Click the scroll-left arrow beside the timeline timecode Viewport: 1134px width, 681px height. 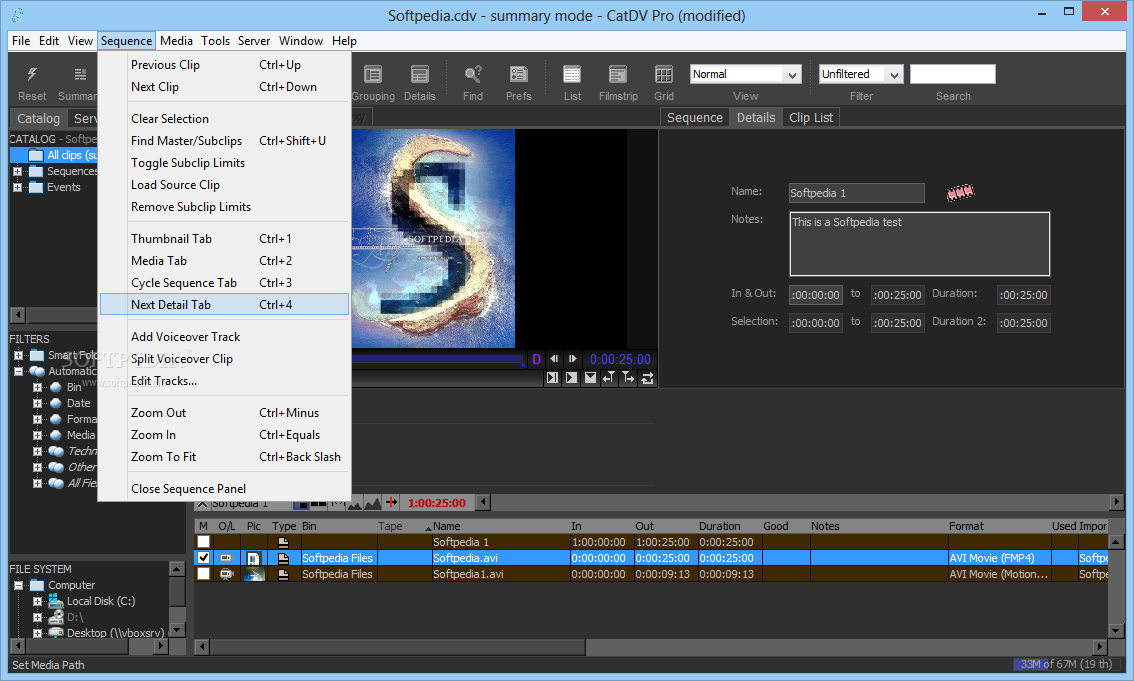point(484,502)
